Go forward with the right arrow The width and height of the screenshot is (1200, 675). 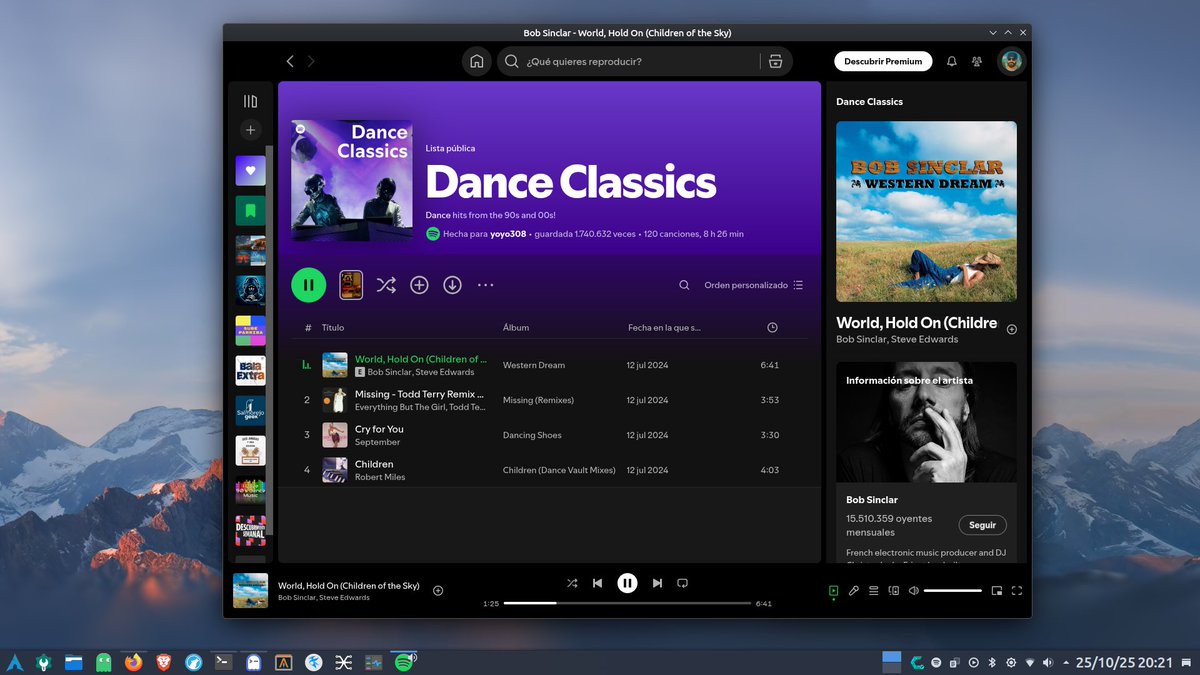[311, 61]
